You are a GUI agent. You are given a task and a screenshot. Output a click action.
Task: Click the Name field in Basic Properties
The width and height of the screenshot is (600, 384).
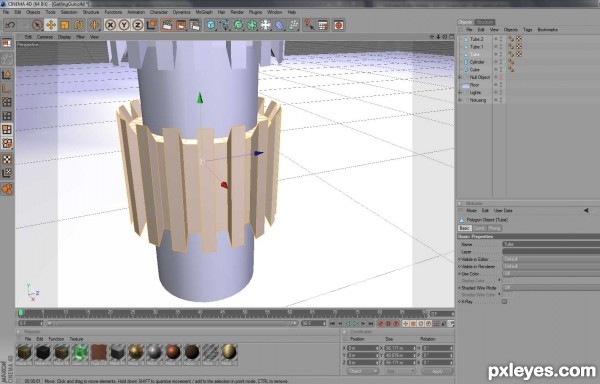(x=551, y=244)
